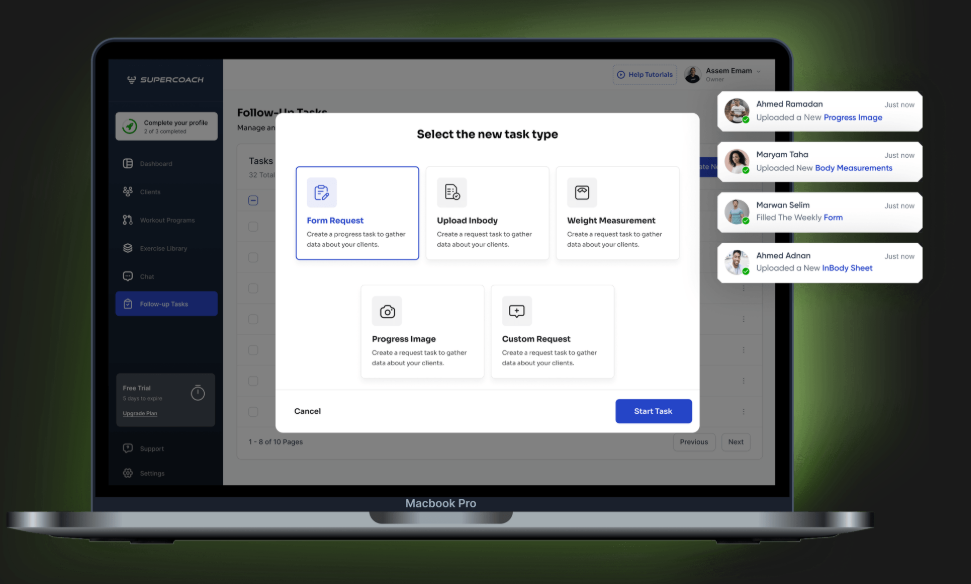Screen dimensions: 971x584
Task: Click Marwan Selim's avatar
Action: click(x=737, y=212)
